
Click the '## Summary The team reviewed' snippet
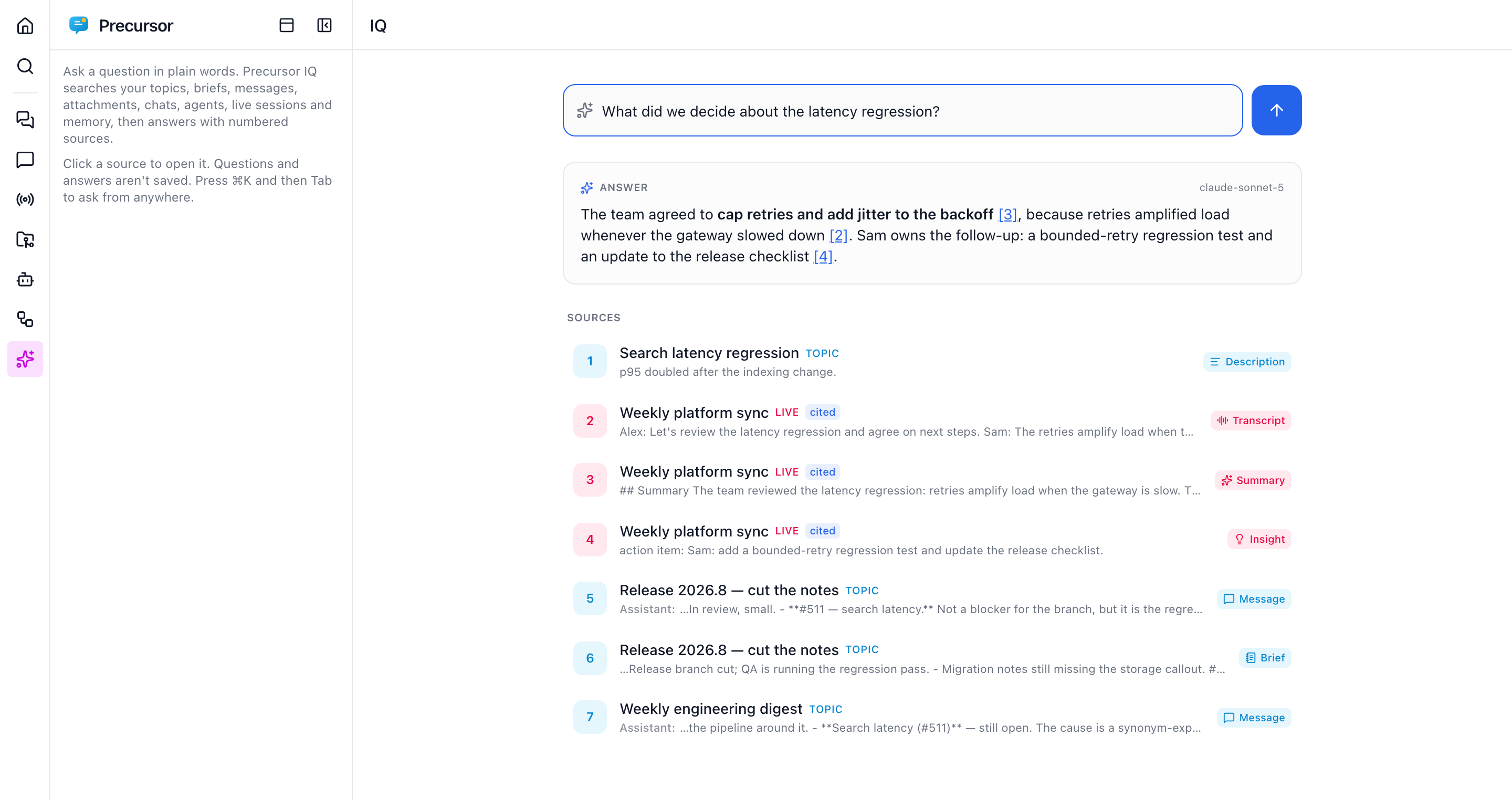click(910, 491)
